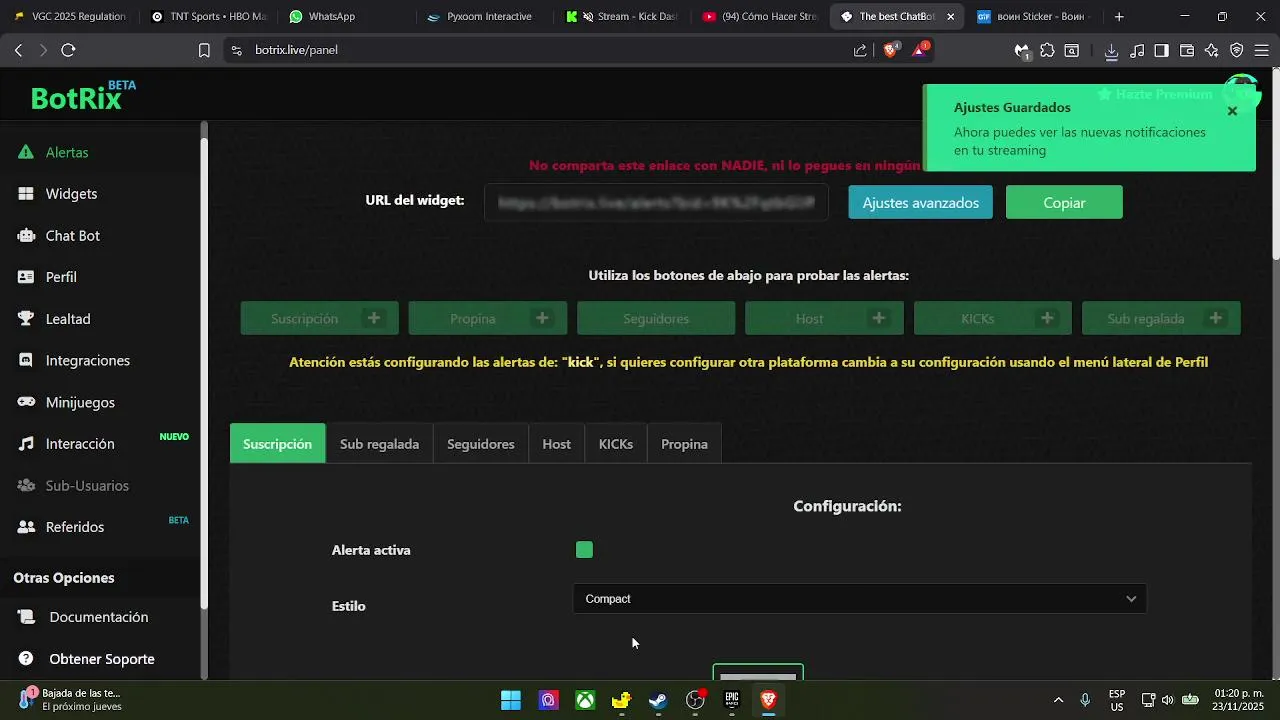1280x720 pixels.
Task: Click the blurred widget URL field
Action: coord(656,202)
